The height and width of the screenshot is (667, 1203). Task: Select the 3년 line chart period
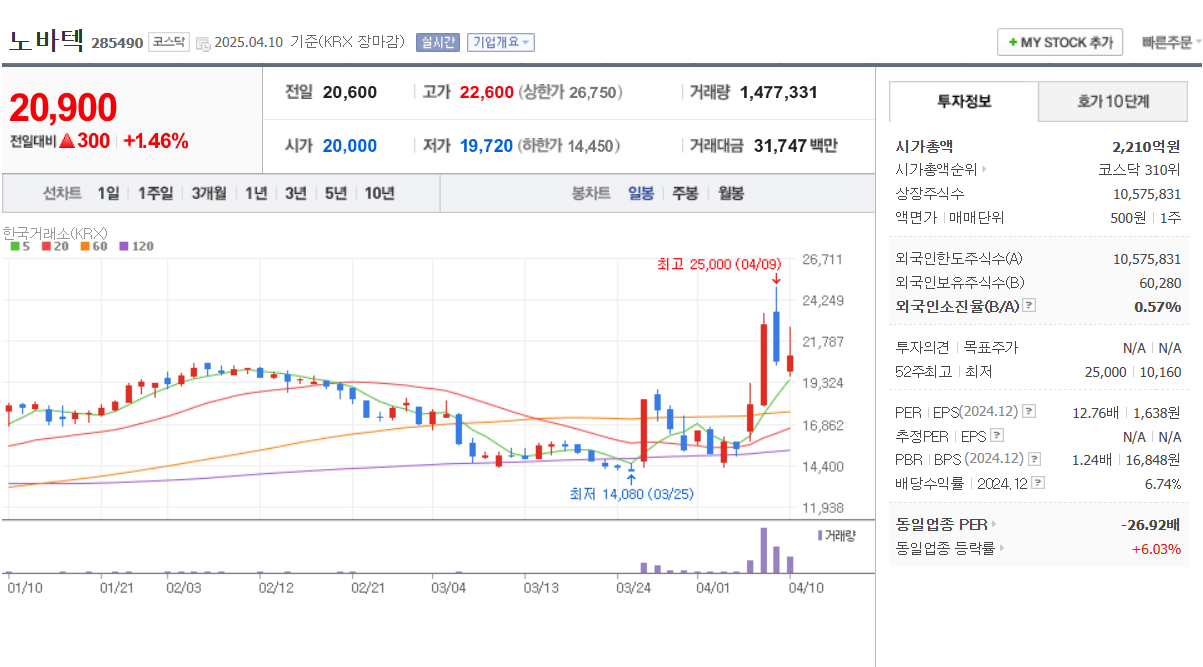[295, 193]
